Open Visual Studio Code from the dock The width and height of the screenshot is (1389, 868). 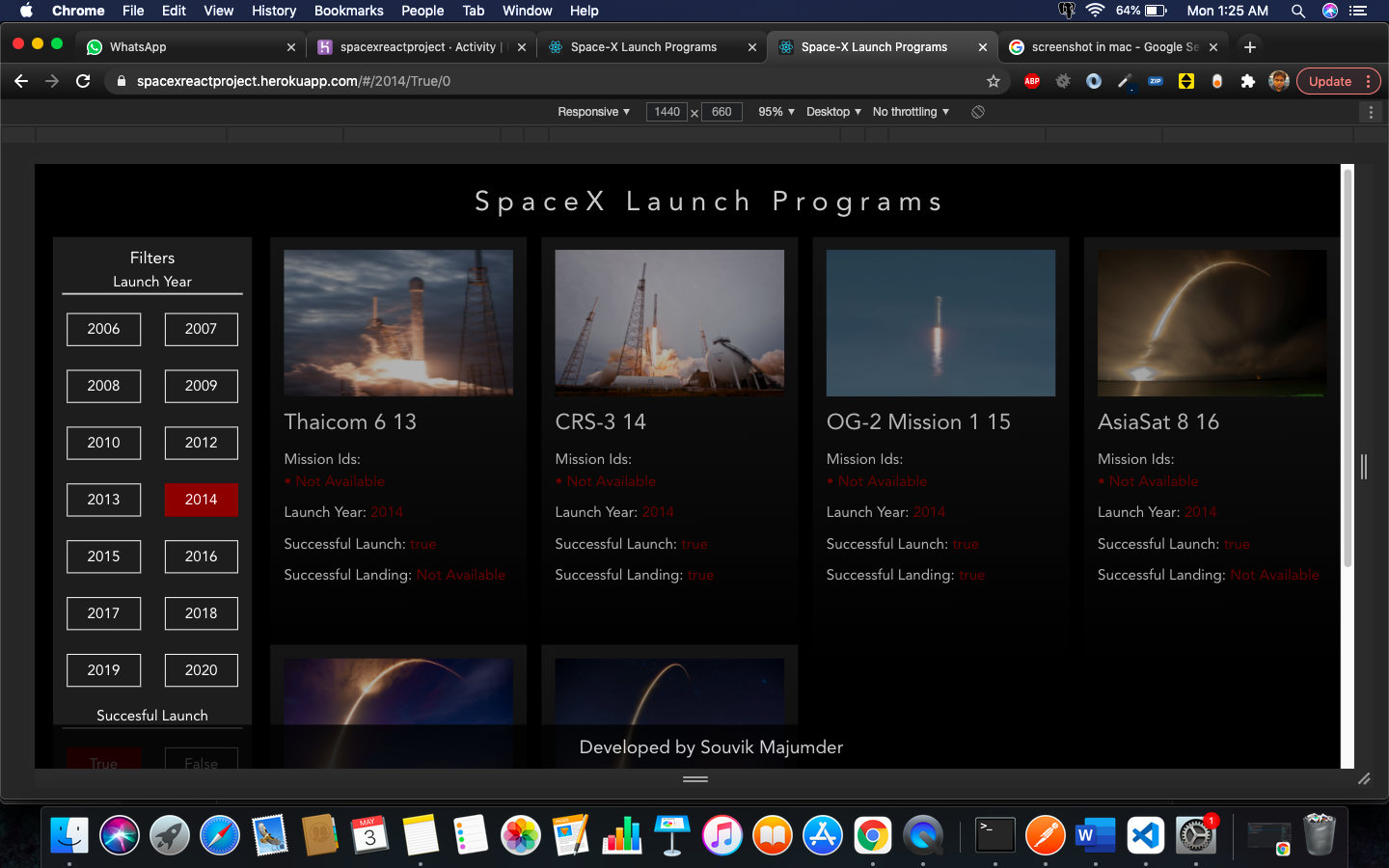(1146, 835)
